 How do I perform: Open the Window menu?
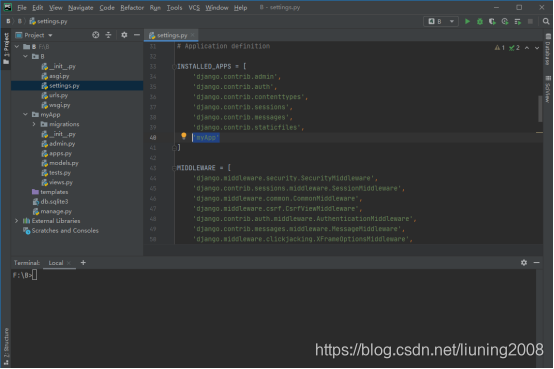click(x=217, y=7)
